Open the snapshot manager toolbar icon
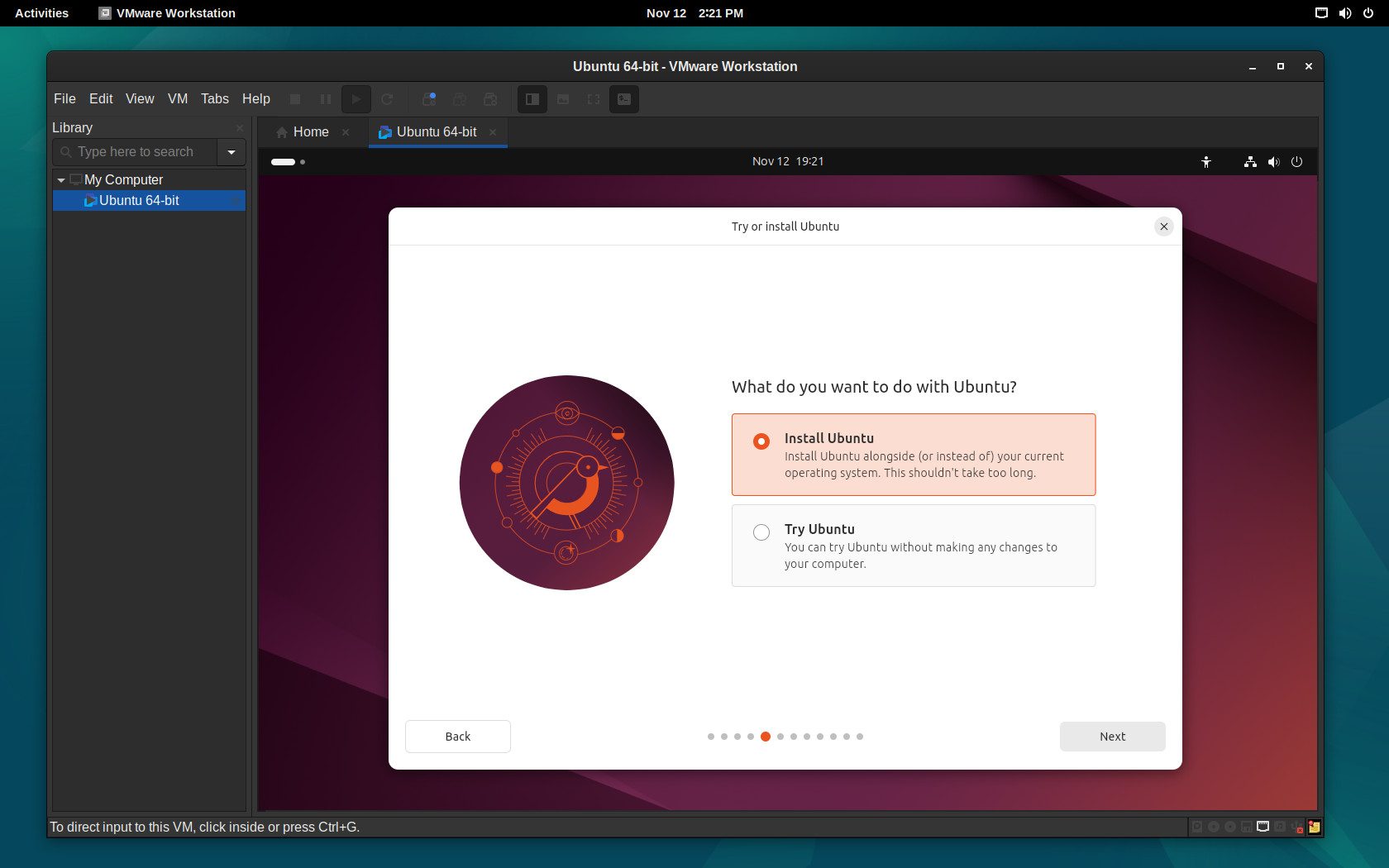 tap(490, 99)
